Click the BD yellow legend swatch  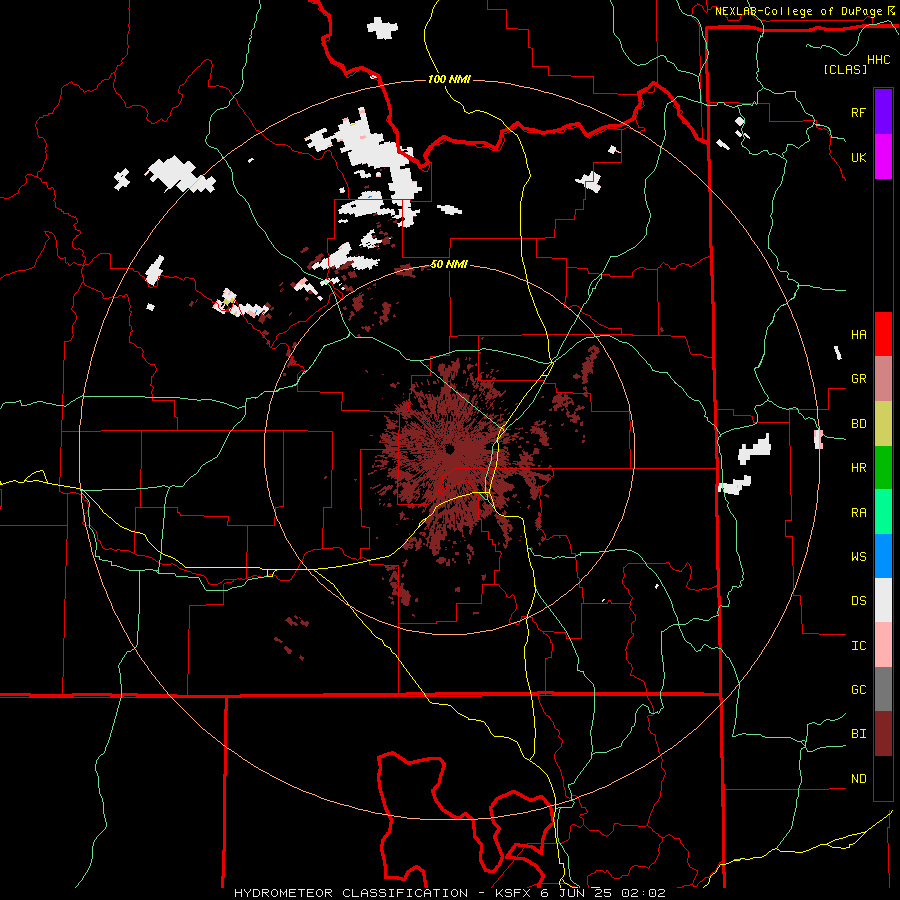pos(883,424)
